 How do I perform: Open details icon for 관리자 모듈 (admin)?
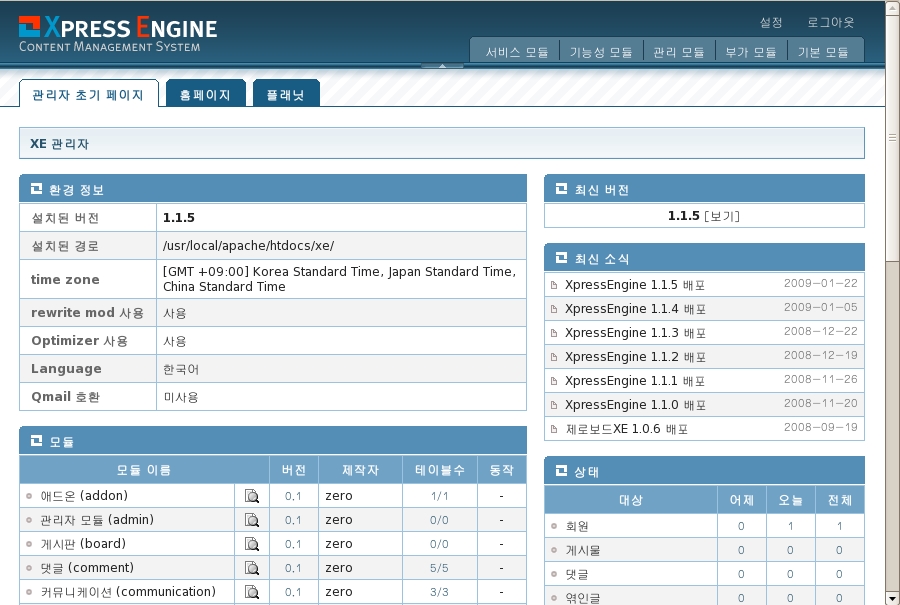(x=251, y=520)
